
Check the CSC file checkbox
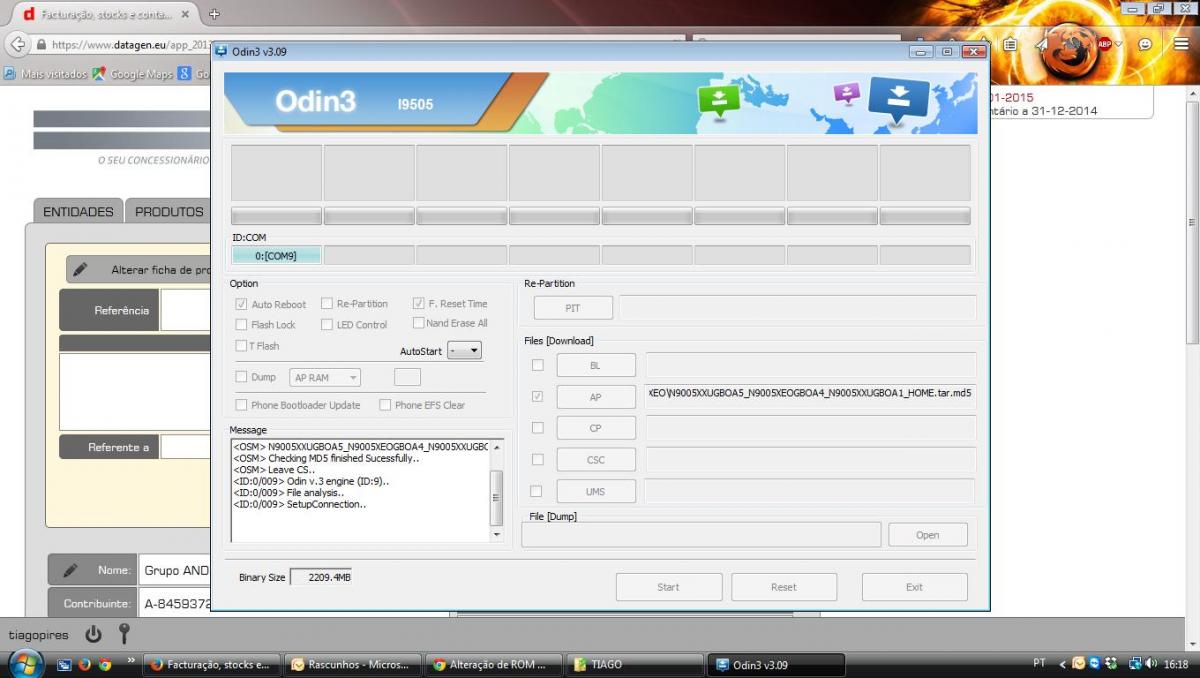[x=537, y=459]
